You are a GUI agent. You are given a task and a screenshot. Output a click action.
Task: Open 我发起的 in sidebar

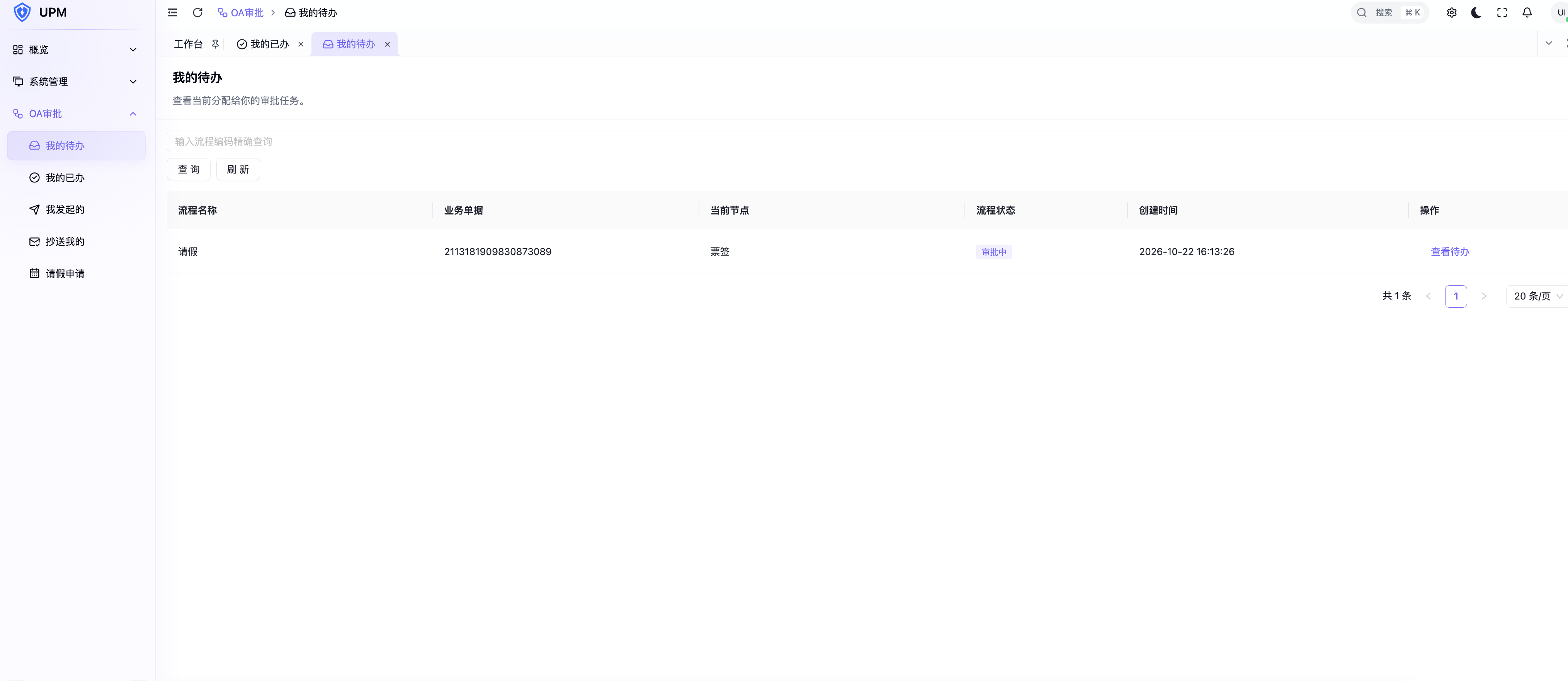coord(76,209)
